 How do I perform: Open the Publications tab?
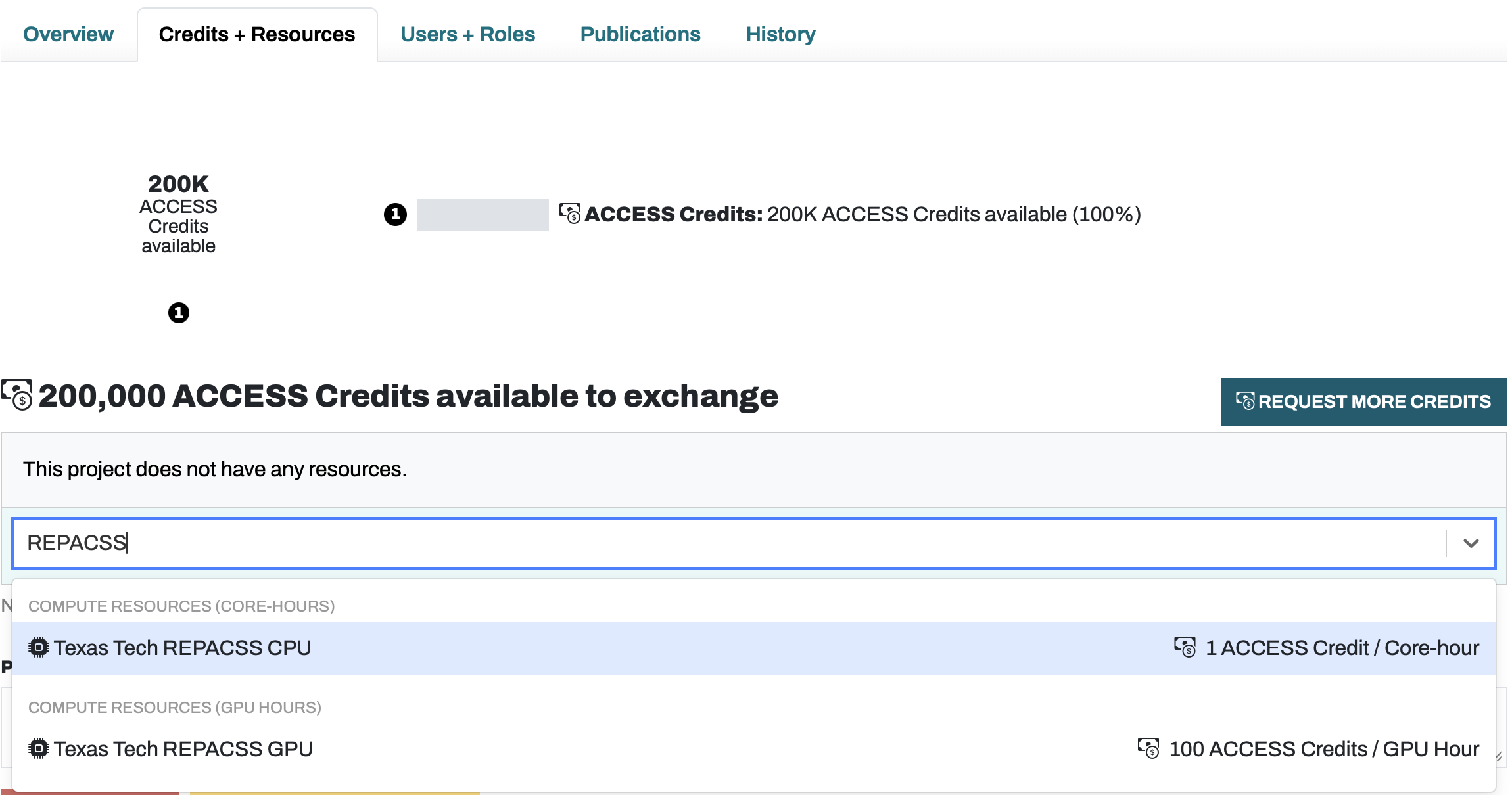click(640, 34)
